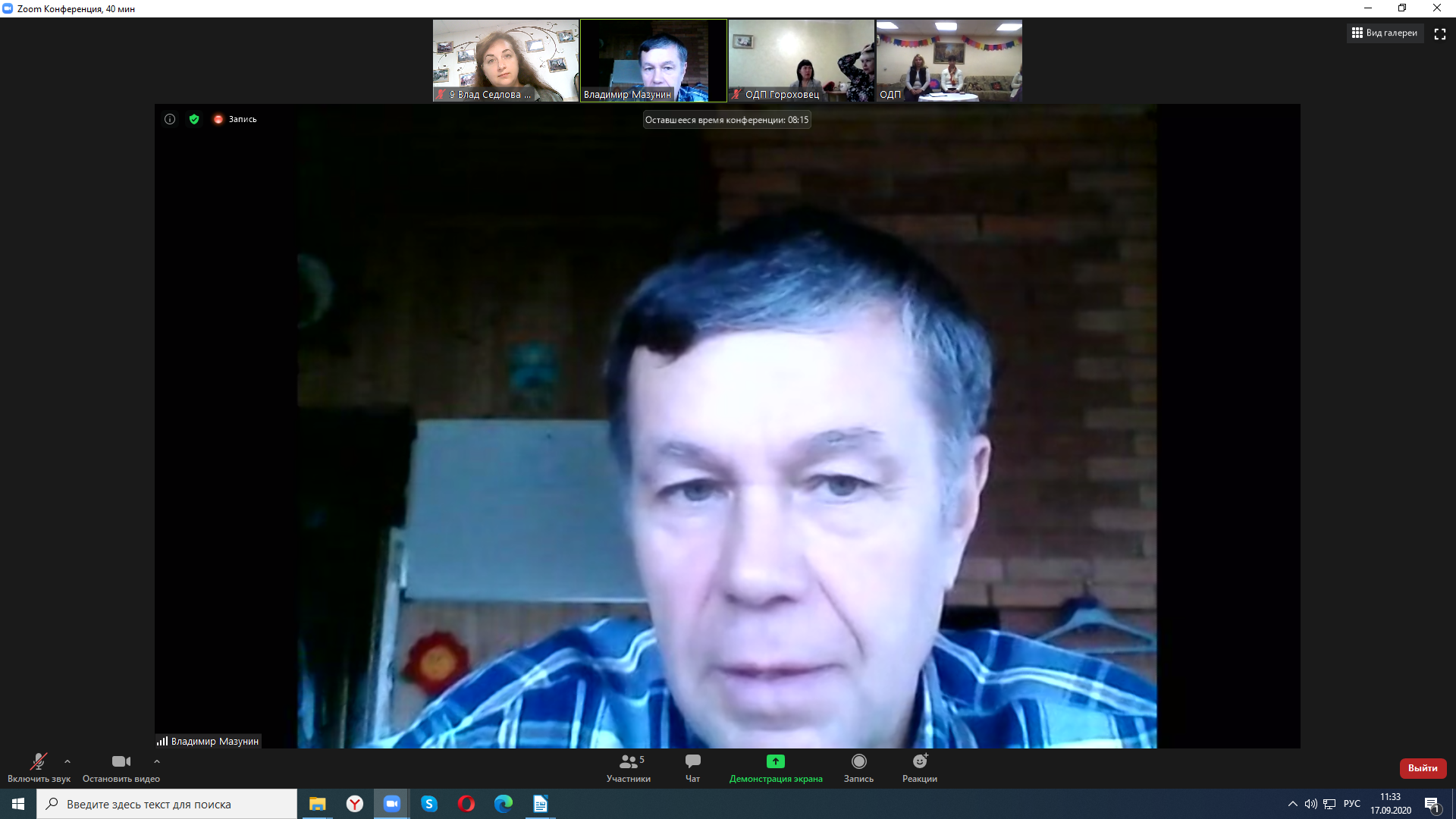This screenshot has width=1456, height=819.
Task: Expand video options arrow next to camera
Action: click(x=157, y=761)
